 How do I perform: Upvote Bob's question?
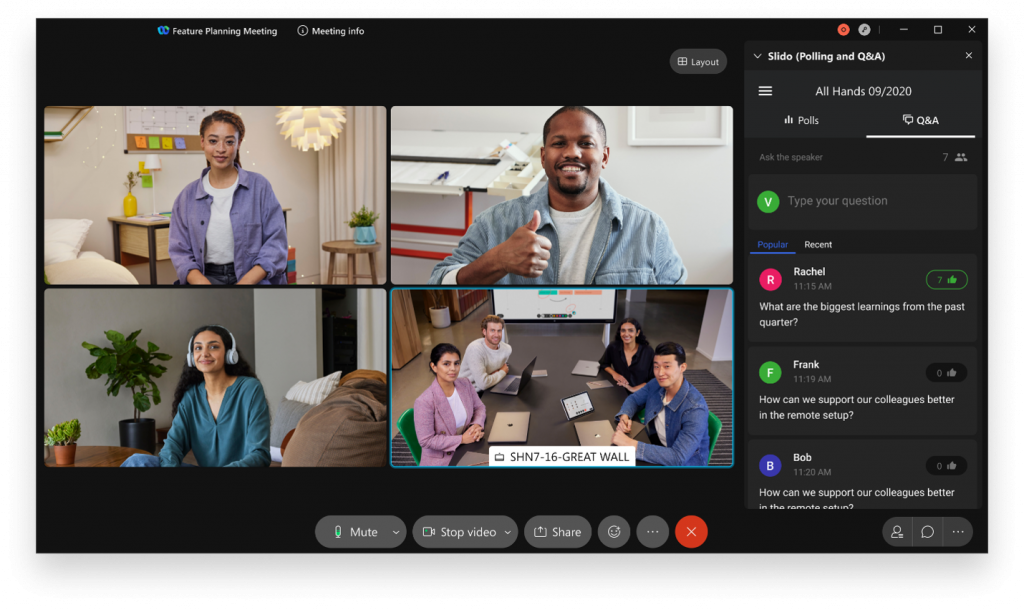pyautogui.click(x=946, y=466)
